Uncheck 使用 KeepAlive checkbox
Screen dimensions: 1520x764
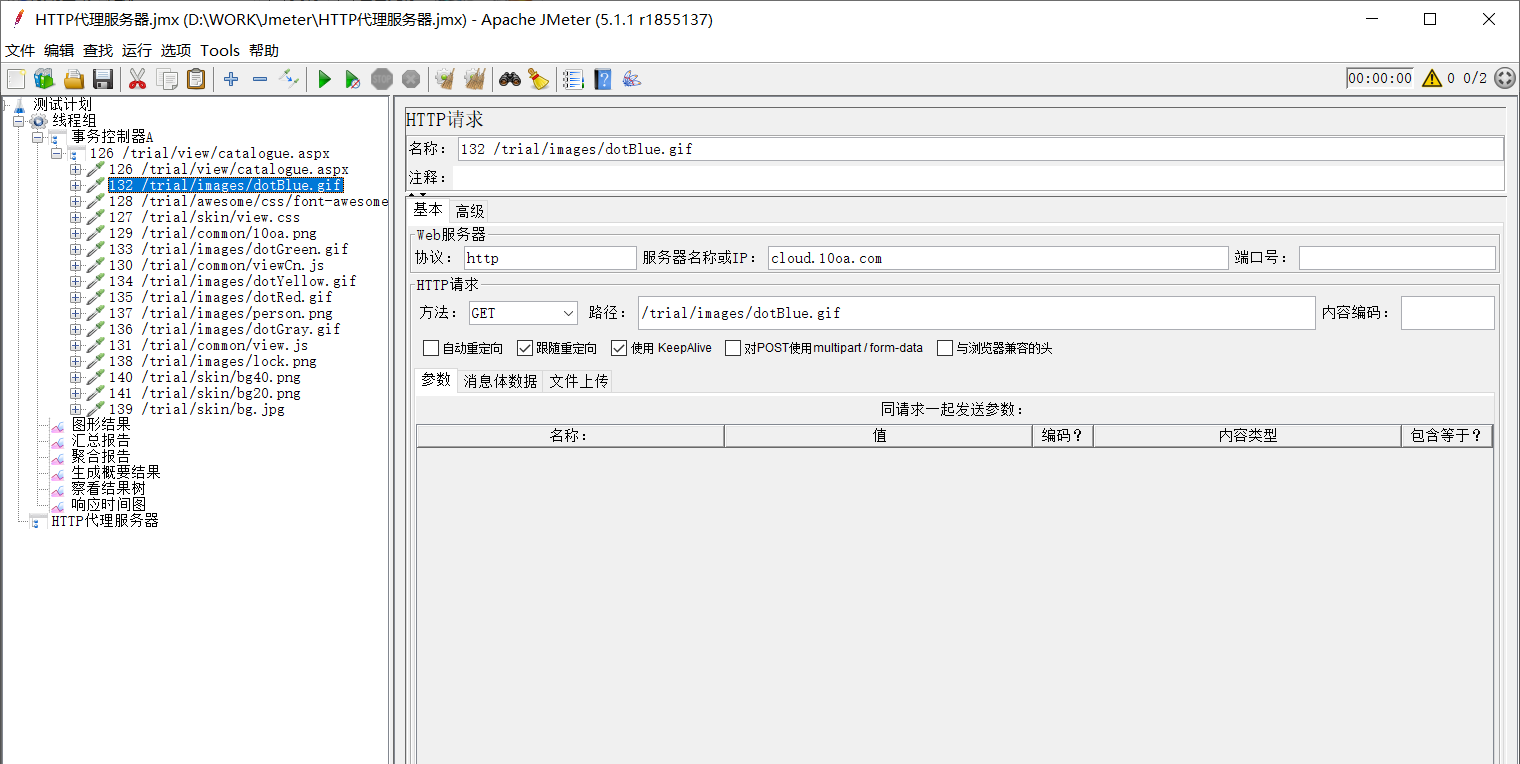pyautogui.click(x=619, y=348)
